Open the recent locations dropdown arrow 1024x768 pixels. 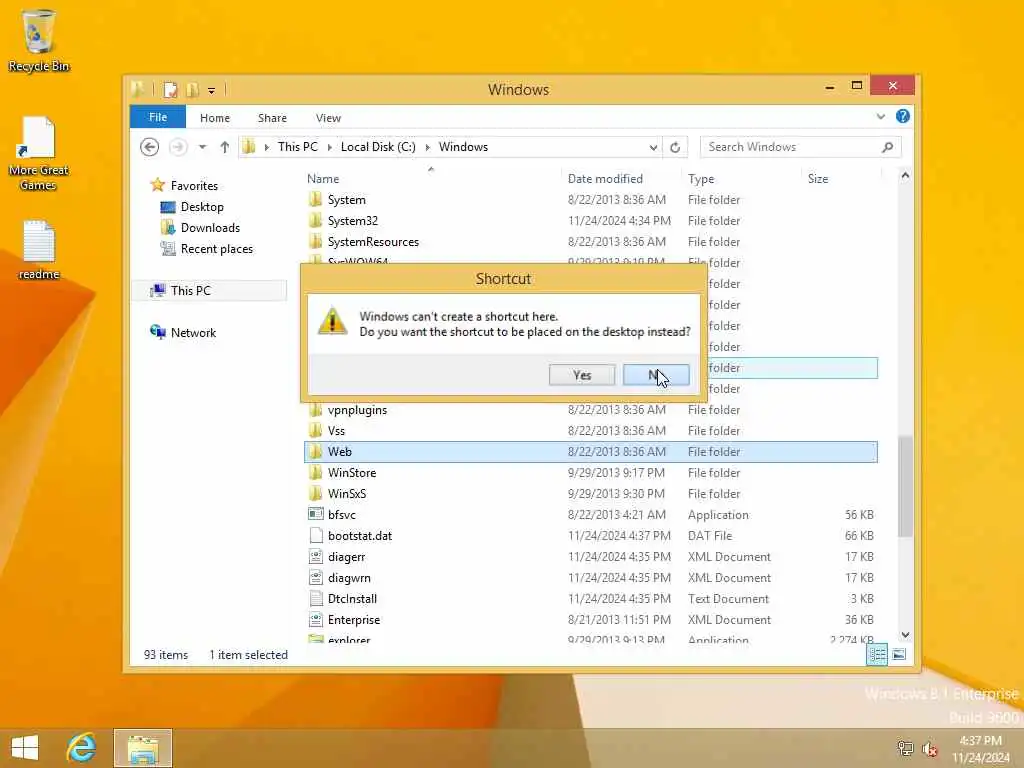pyautogui.click(x=202, y=147)
